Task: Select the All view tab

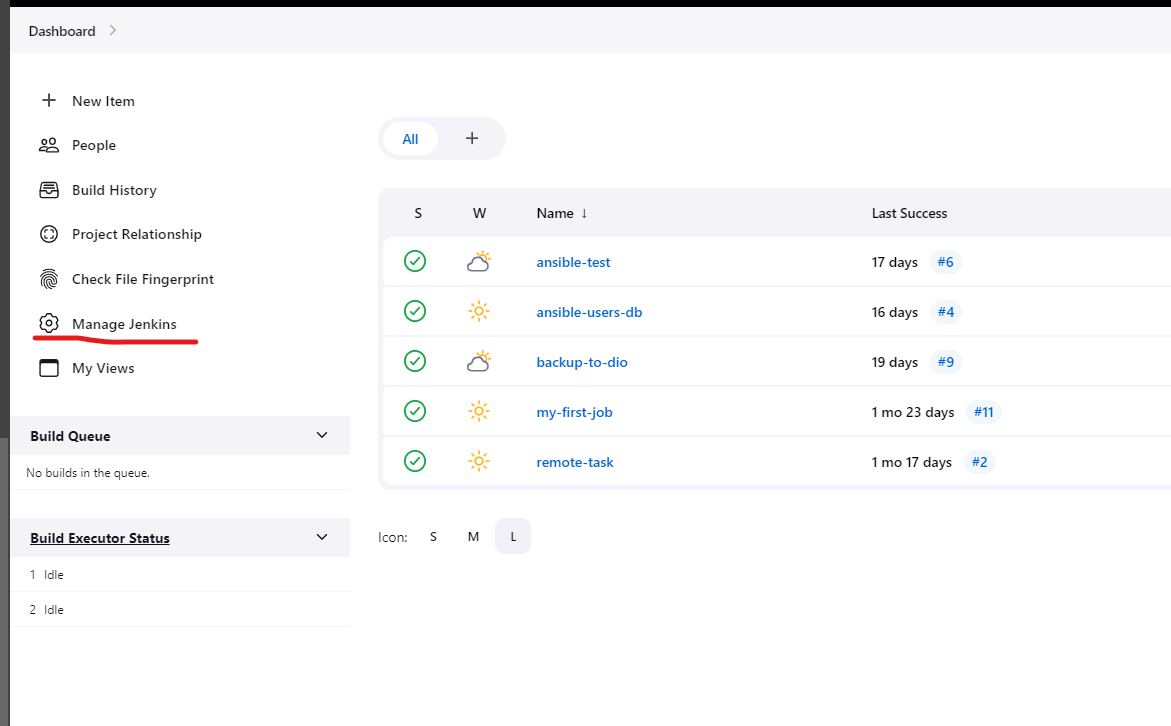Action: pyautogui.click(x=410, y=139)
